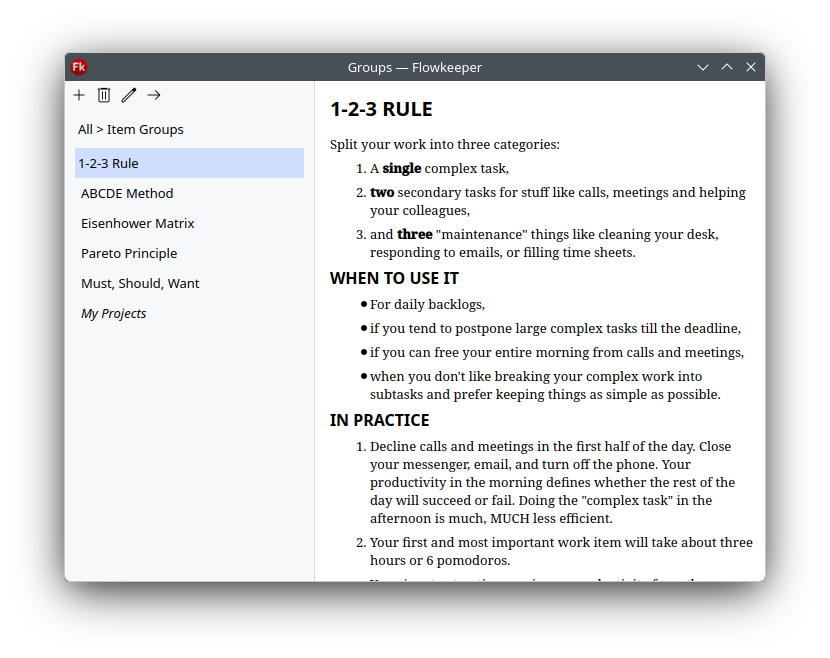Click the right arrow toolbar icon
This screenshot has width=830, height=658.
tap(154, 95)
